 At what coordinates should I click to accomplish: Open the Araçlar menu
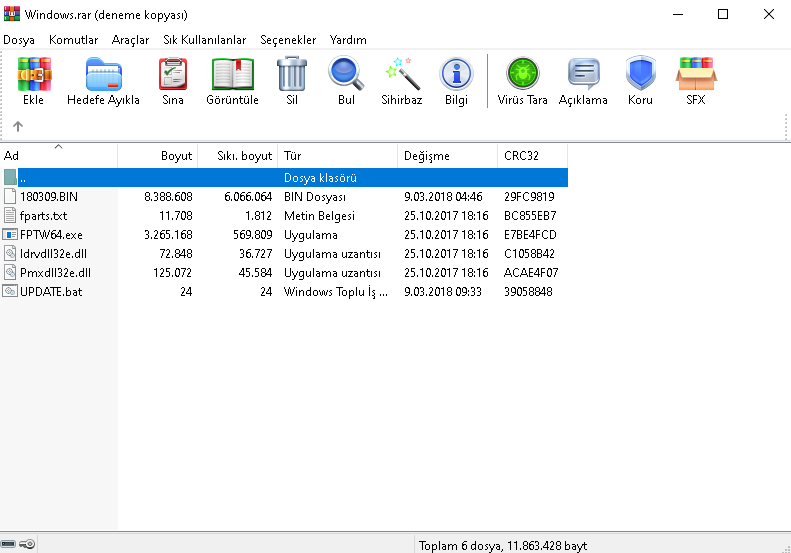click(x=130, y=40)
